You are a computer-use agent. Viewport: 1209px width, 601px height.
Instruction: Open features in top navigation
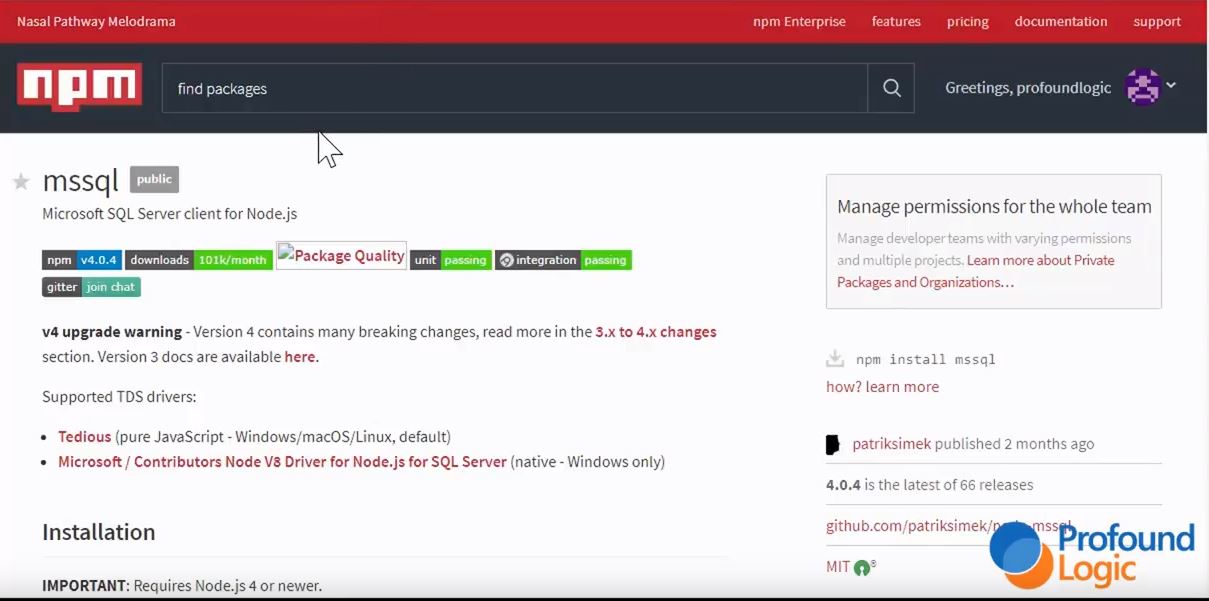[x=896, y=21]
